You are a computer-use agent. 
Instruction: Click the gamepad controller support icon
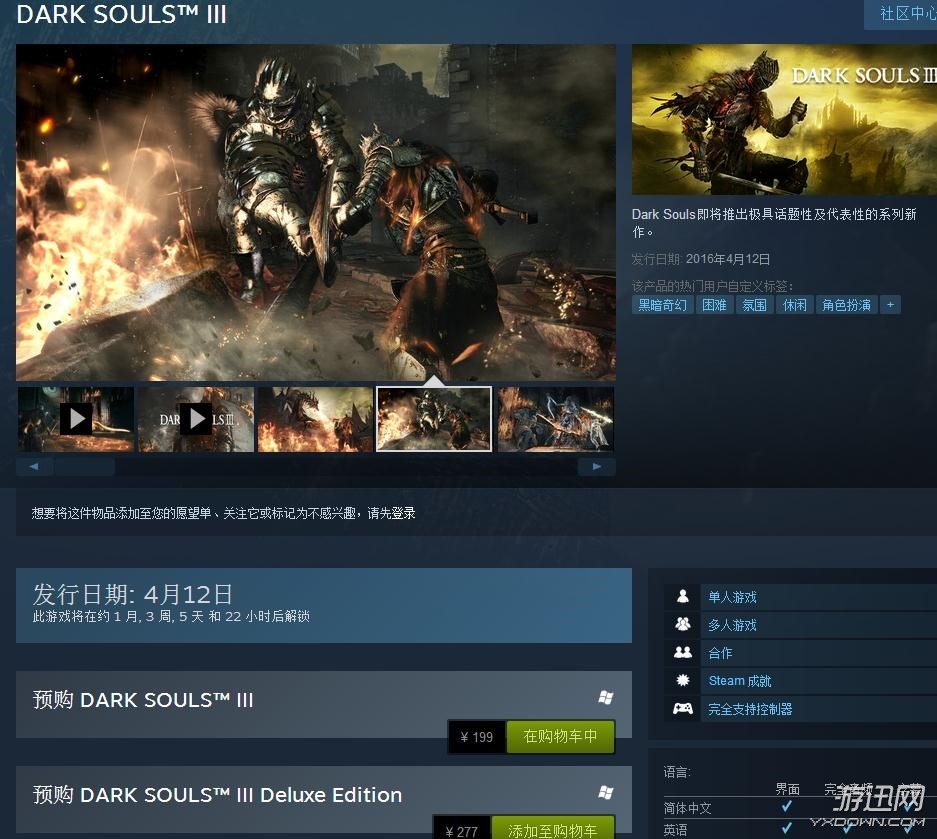[x=683, y=709]
